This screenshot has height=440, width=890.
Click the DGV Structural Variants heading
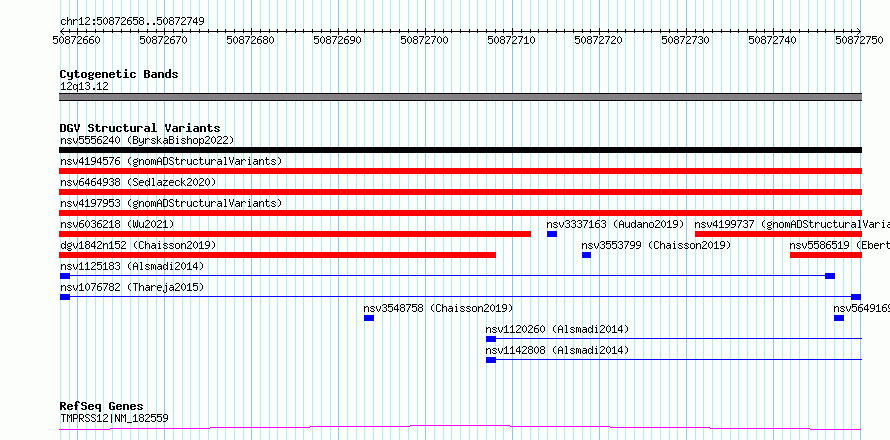coord(140,128)
